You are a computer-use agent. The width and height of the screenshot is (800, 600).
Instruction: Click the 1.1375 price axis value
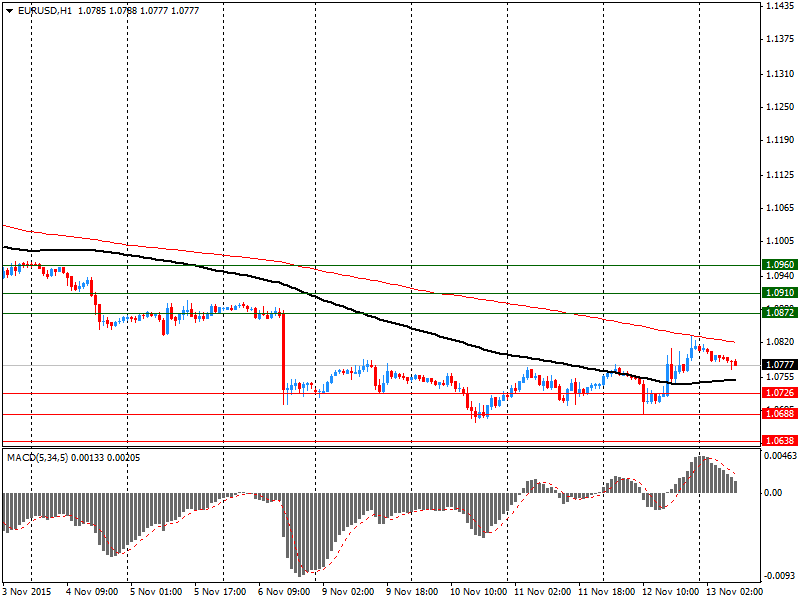(x=780, y=39)
